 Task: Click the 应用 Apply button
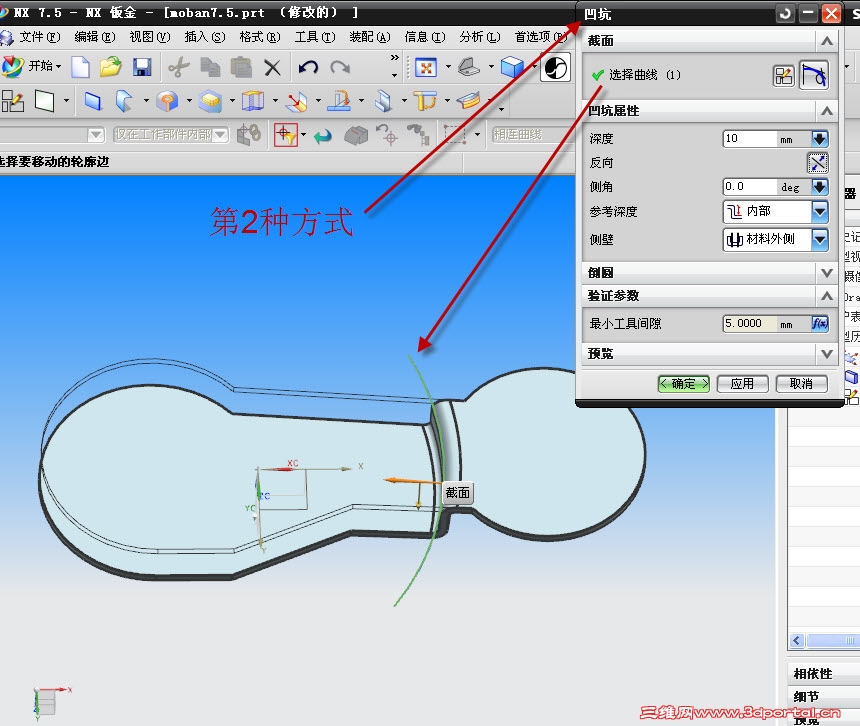click(742, 384)
